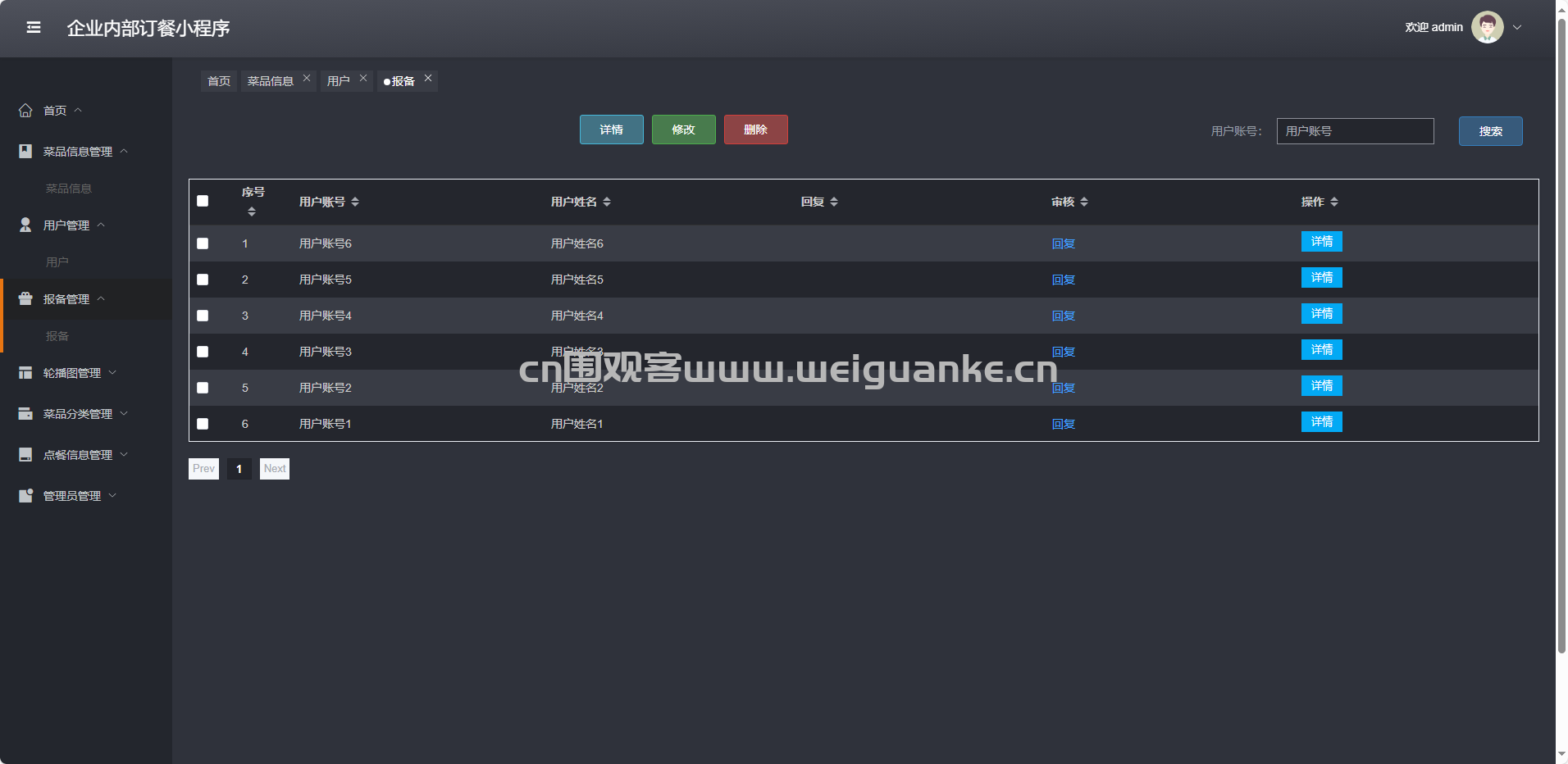This screenshot has height=764, width=1568.
Task: Click the admin avatar picture
Action: [1487, 27]
